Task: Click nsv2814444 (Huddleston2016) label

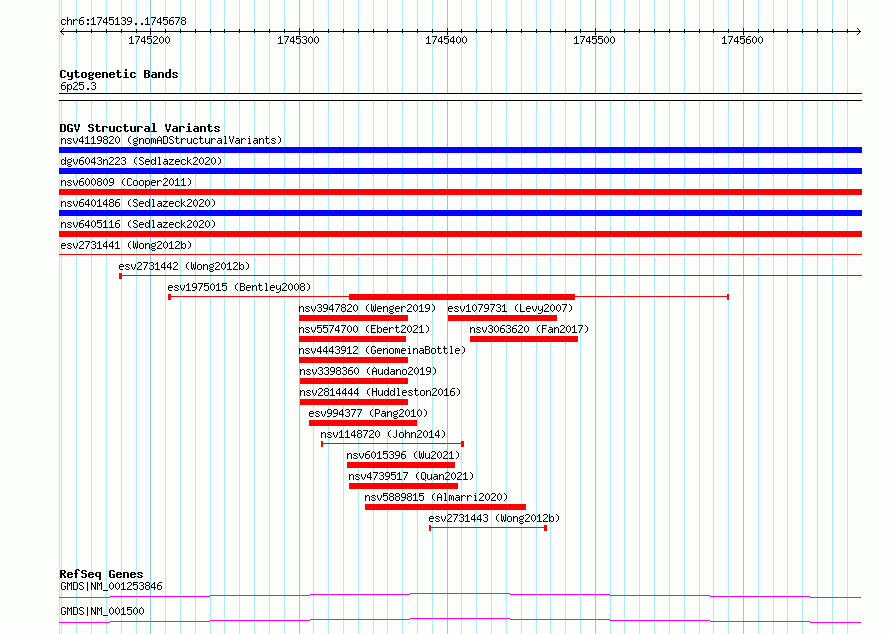Action: point(380,392)
